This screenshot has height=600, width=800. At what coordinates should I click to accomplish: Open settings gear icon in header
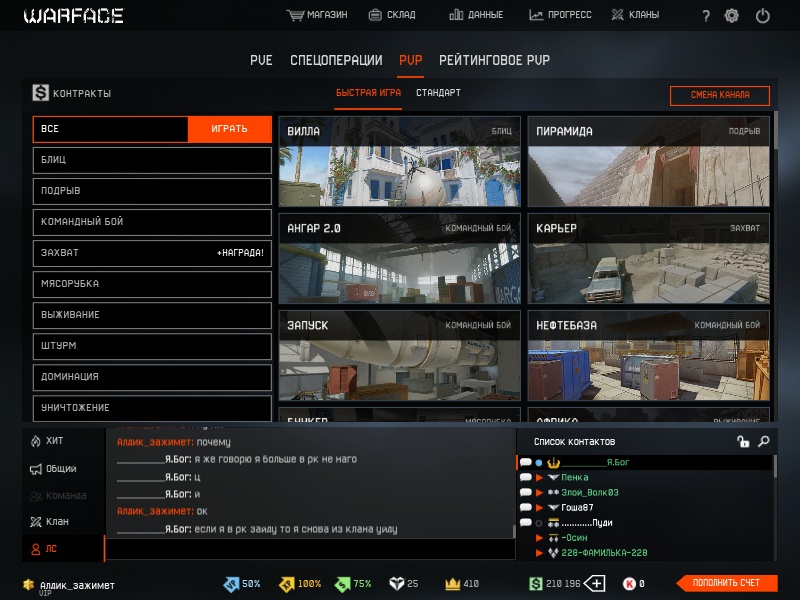pos(732,16)
